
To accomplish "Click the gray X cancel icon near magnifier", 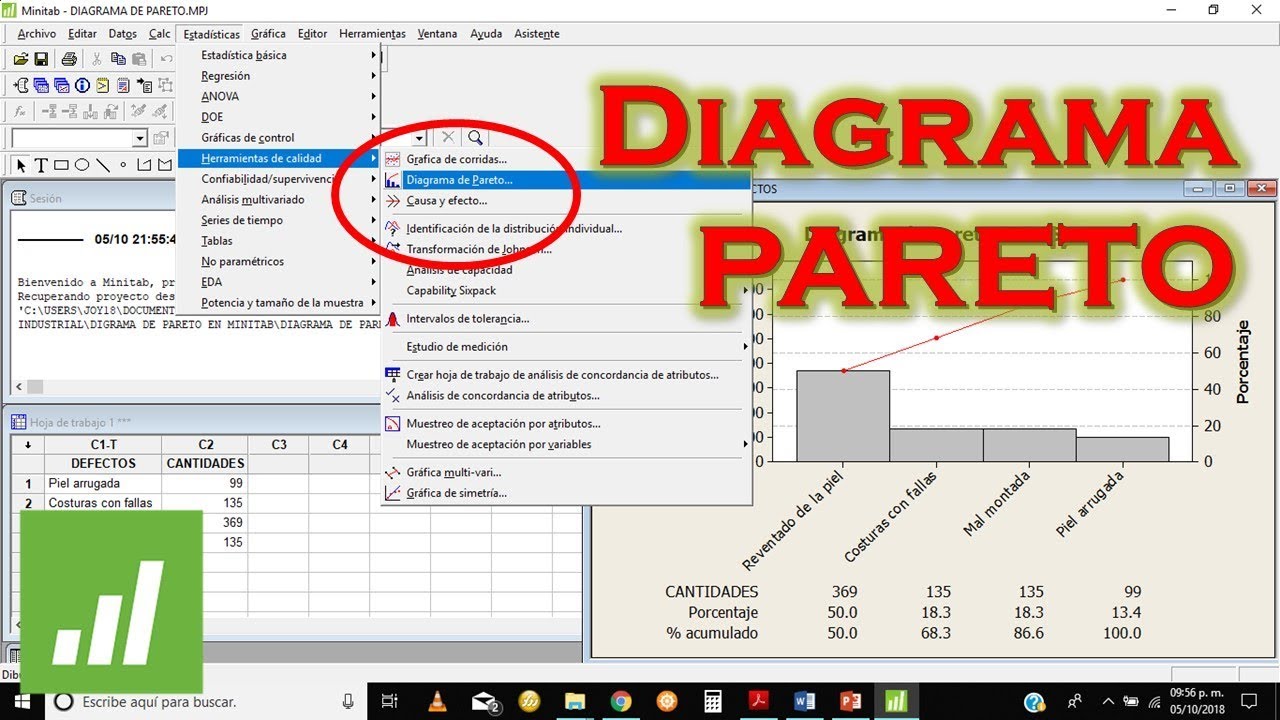I will tap(448, 137).
